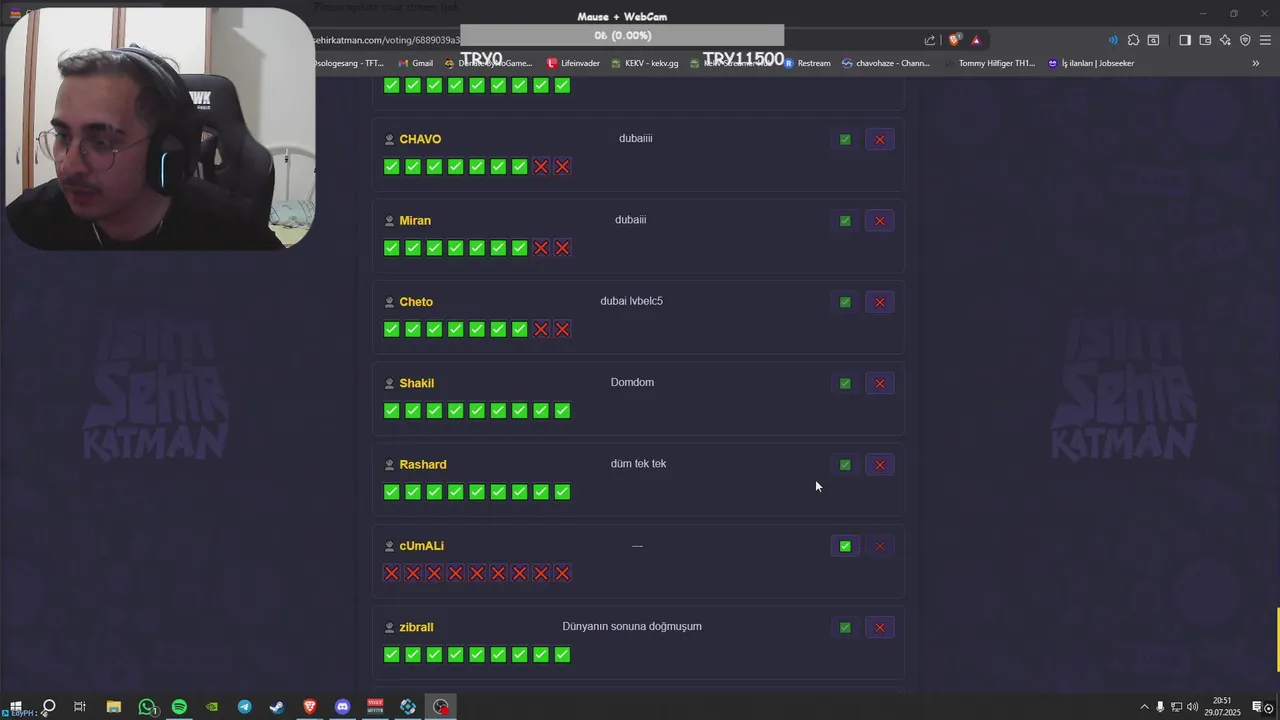Click the answer text 'Dünyanın sonuna doğmuşum'
Screen dimensions: 1280x720
[x=632, y=627]
